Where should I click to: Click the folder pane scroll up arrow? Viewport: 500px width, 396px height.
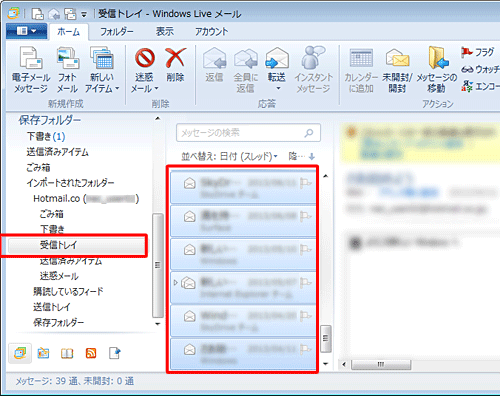(x=158, y=118)
